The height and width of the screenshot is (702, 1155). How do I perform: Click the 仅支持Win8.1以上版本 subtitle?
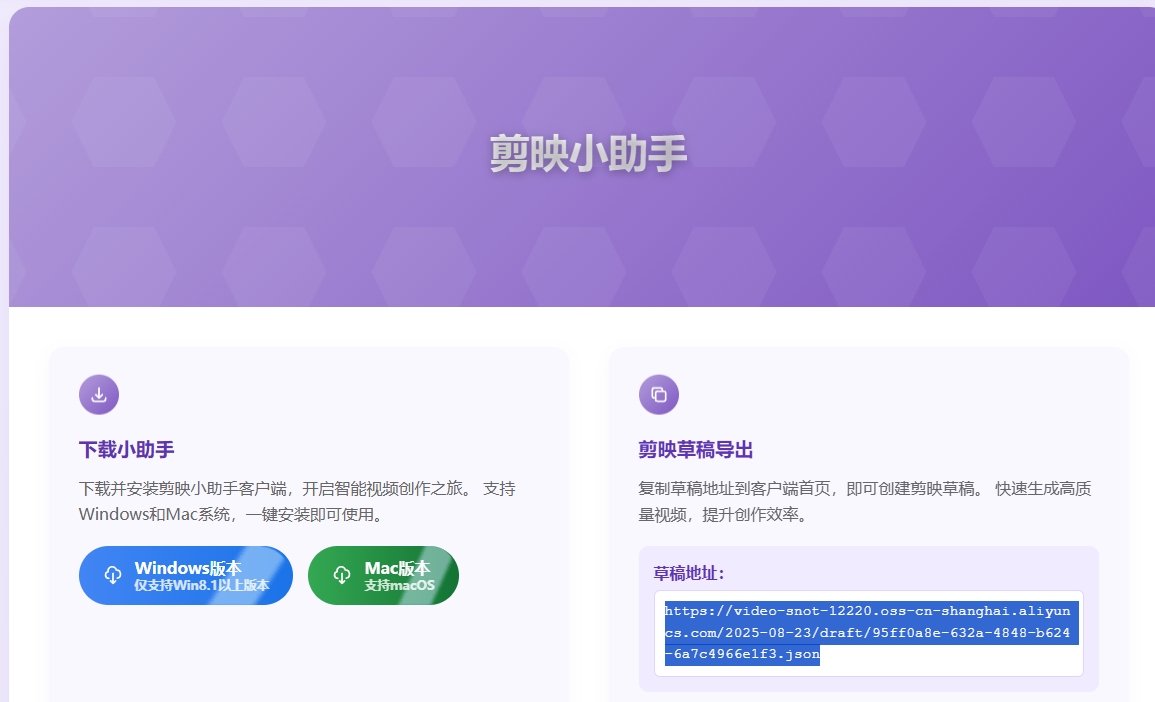[202, 586]
